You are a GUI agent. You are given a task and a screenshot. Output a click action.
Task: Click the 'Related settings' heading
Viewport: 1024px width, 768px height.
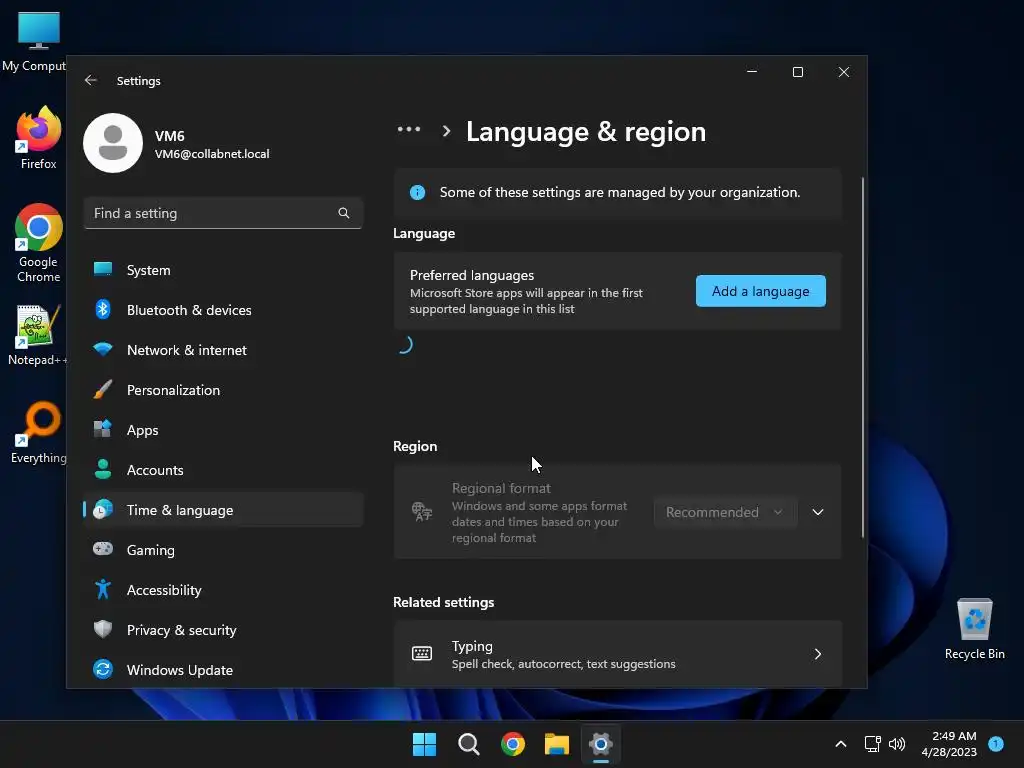(443, 602)
